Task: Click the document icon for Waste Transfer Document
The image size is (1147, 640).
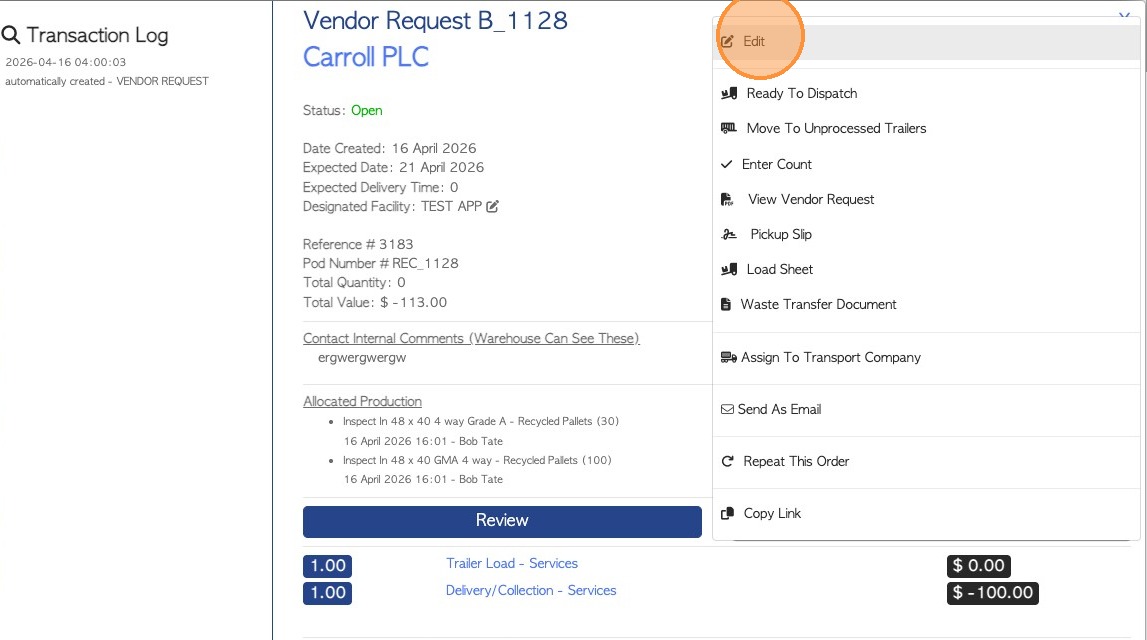Action: (726, 304)
